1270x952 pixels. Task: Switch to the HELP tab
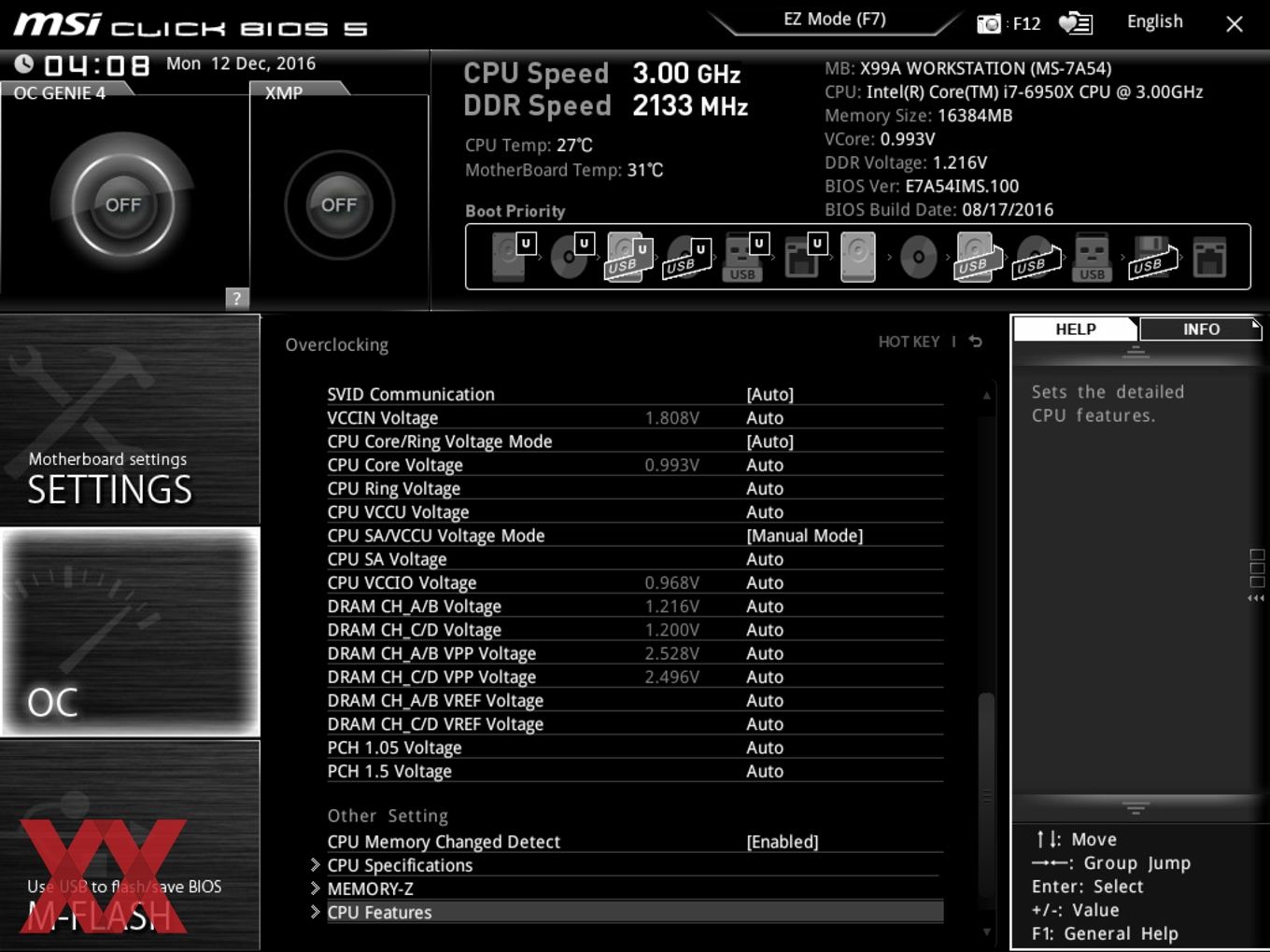tap(1075, 329)
